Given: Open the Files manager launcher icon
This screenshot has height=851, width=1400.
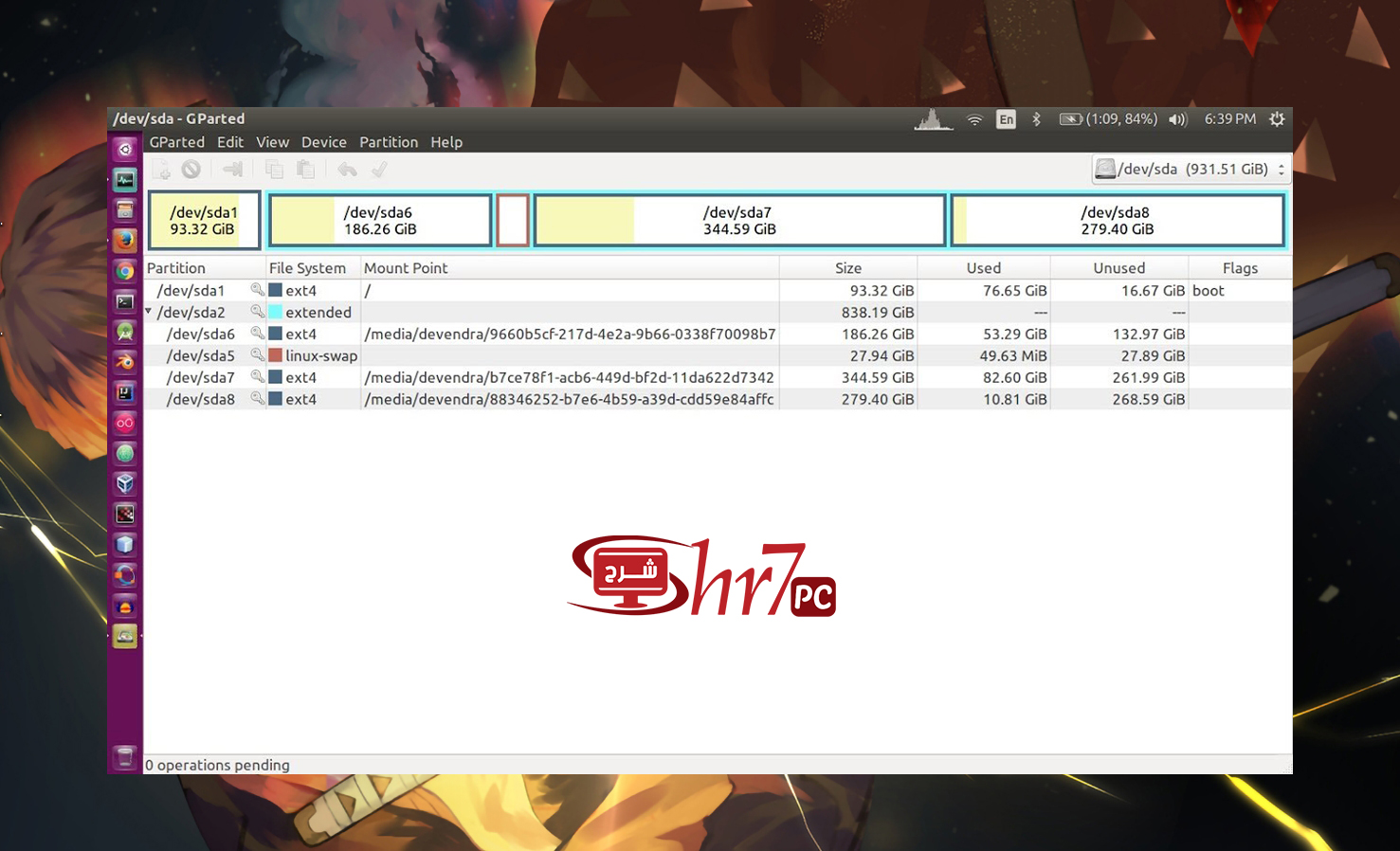Looking at the screenshot, I should point(125,209).
